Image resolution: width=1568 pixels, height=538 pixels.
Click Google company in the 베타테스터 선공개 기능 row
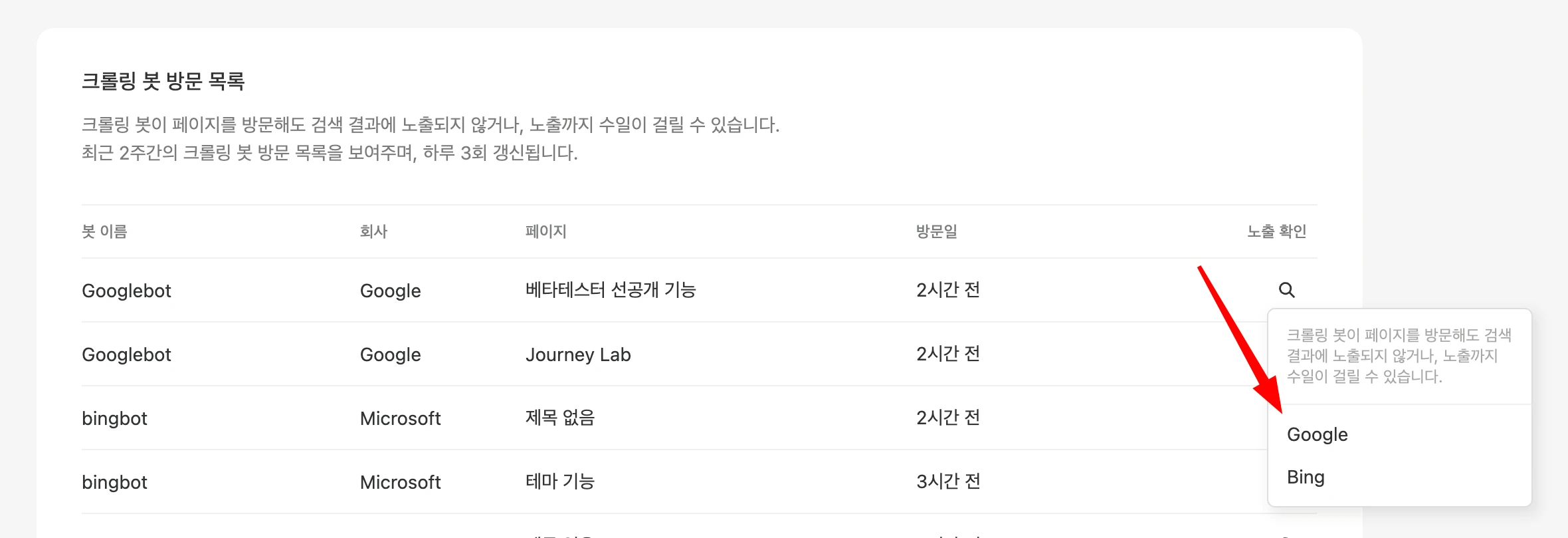click(x=391, y=291)
